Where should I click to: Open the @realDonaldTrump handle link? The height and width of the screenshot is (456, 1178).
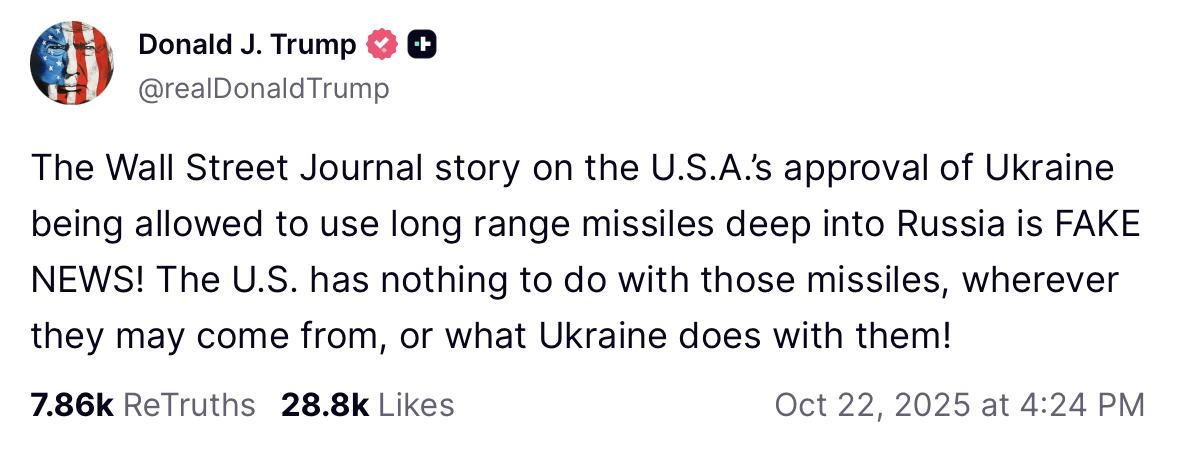tap(264, 89)
